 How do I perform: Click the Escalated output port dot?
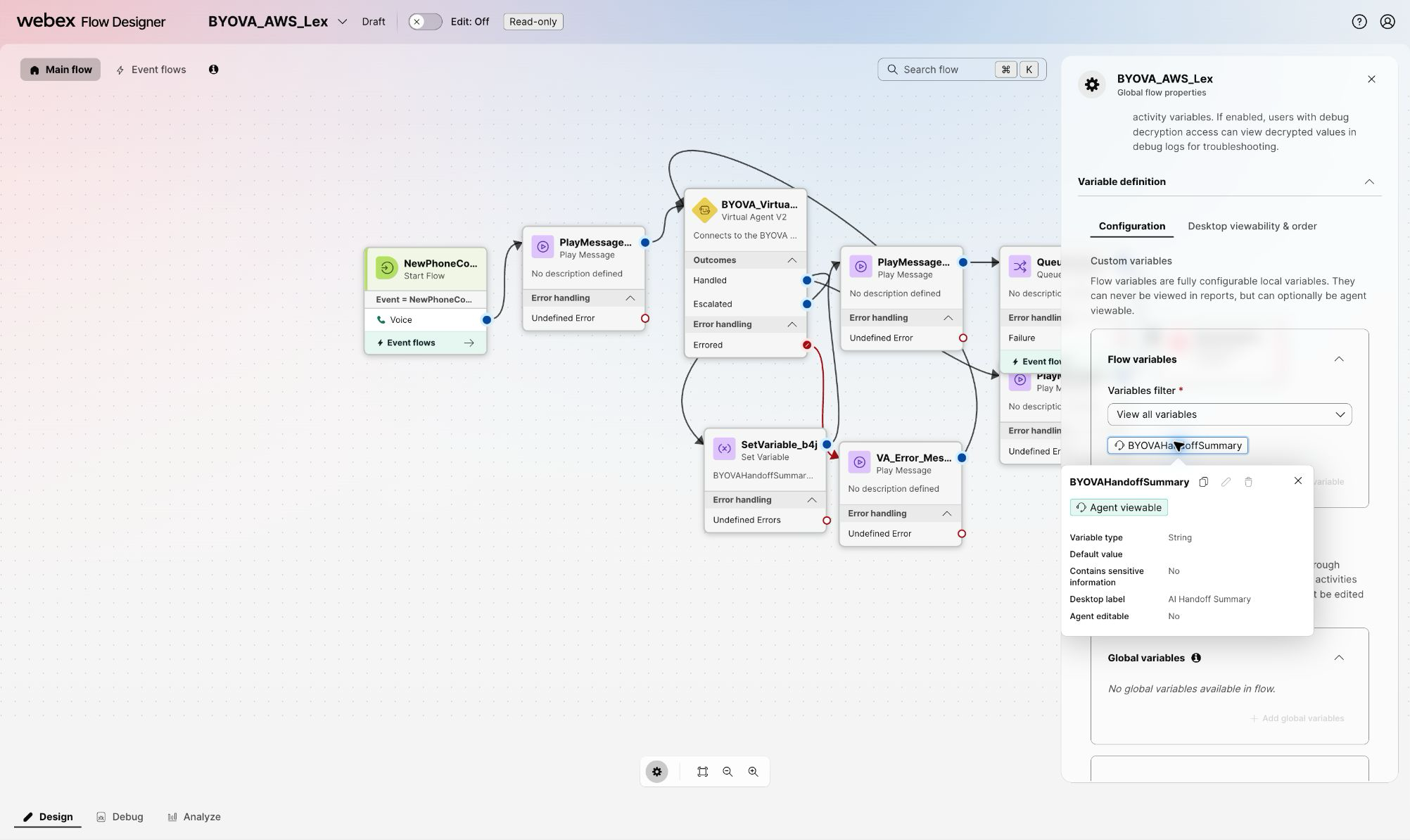(x=807, y=304)
